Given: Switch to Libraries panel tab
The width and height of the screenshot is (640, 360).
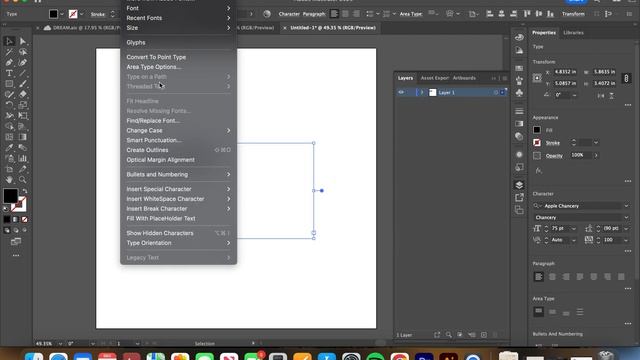Looking at the screenshot, I should 573,33.
